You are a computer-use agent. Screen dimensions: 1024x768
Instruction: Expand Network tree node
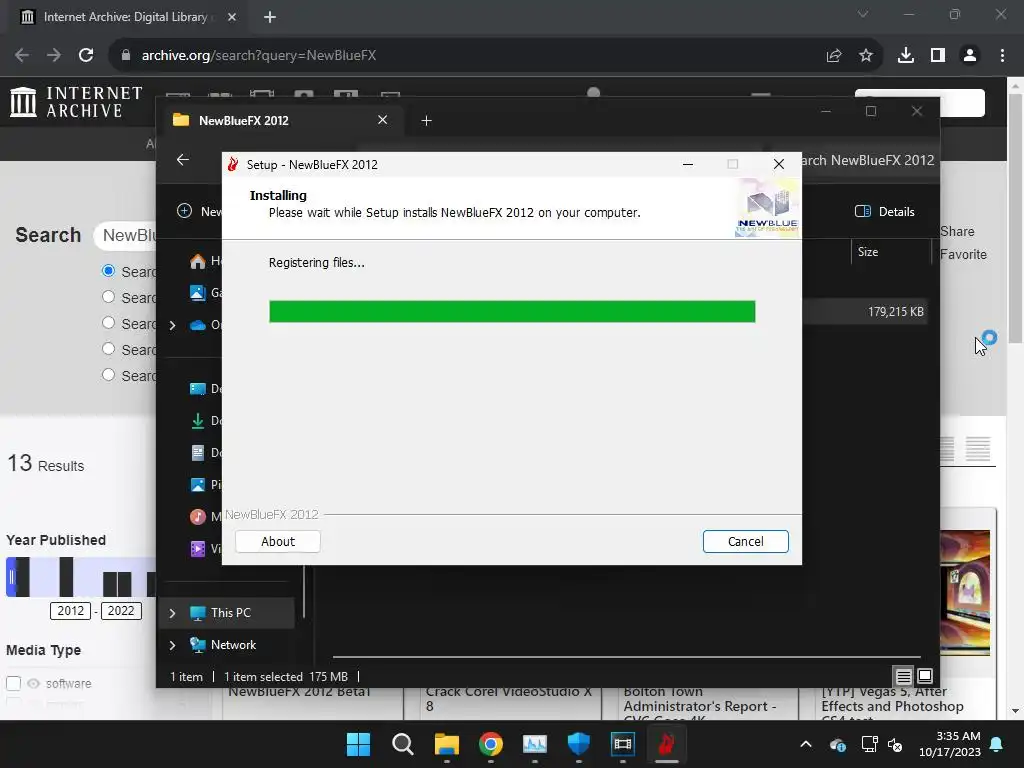point(172,645)
